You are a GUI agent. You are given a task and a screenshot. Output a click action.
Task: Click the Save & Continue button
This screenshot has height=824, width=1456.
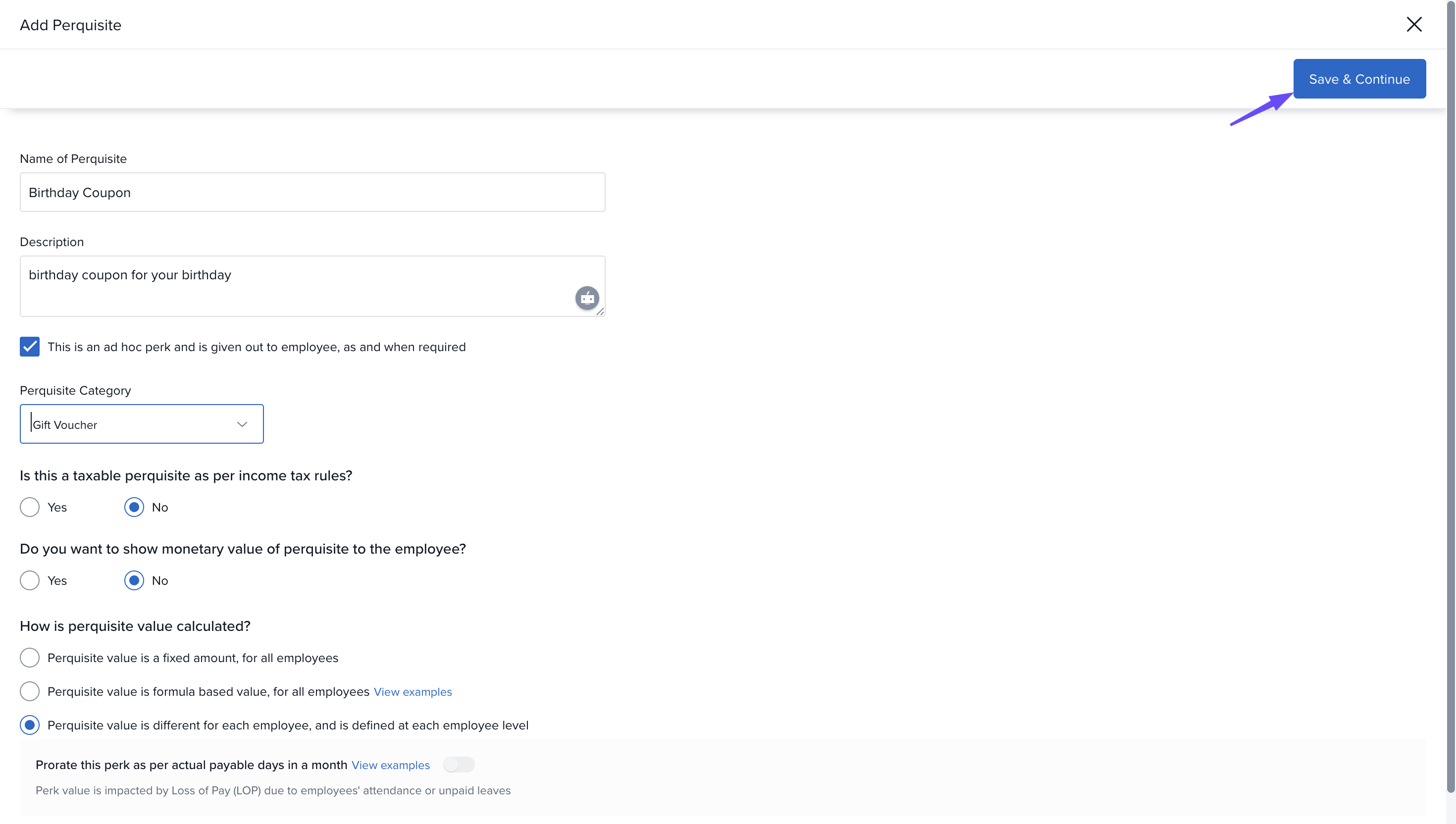coord(1358,79)
